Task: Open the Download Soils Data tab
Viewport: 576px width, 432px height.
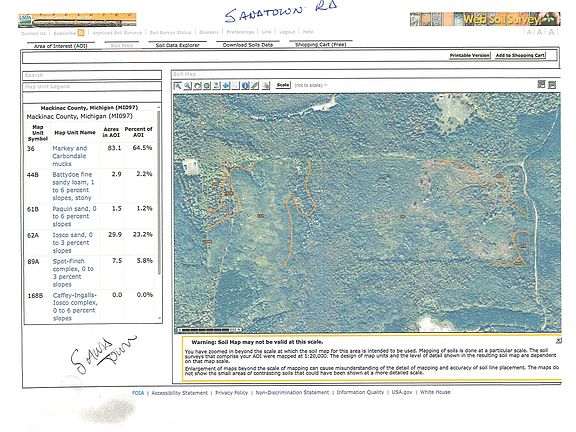Action: tap(248, 44)
